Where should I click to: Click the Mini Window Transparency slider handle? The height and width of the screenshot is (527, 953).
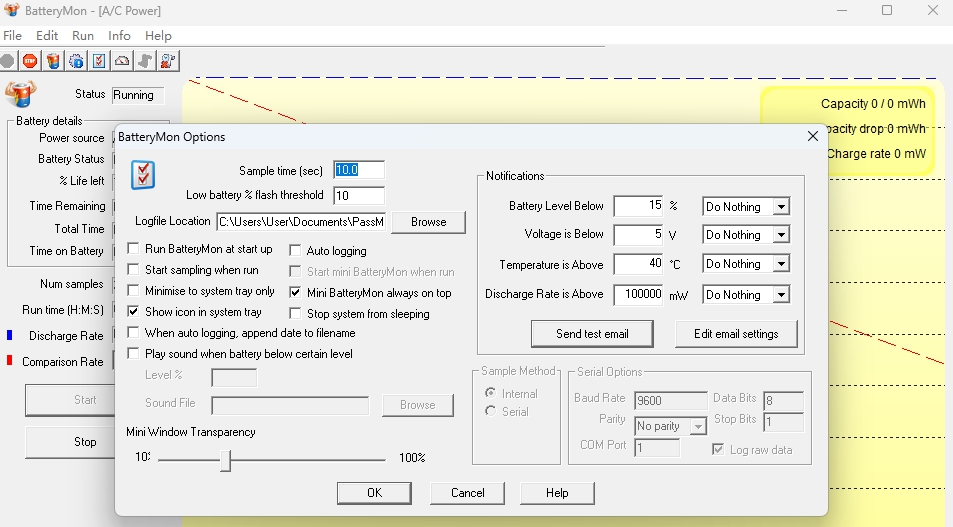(226, 460)
